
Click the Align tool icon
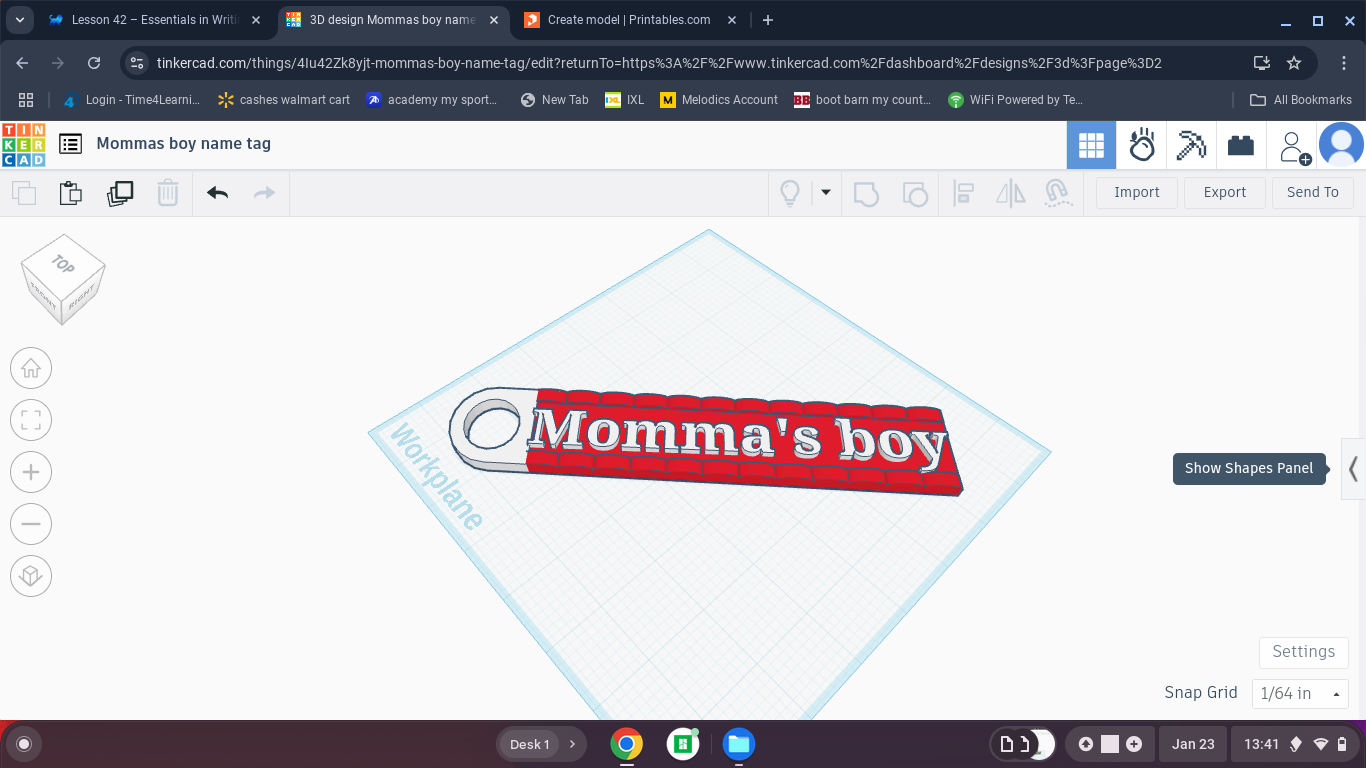(963, 193)
